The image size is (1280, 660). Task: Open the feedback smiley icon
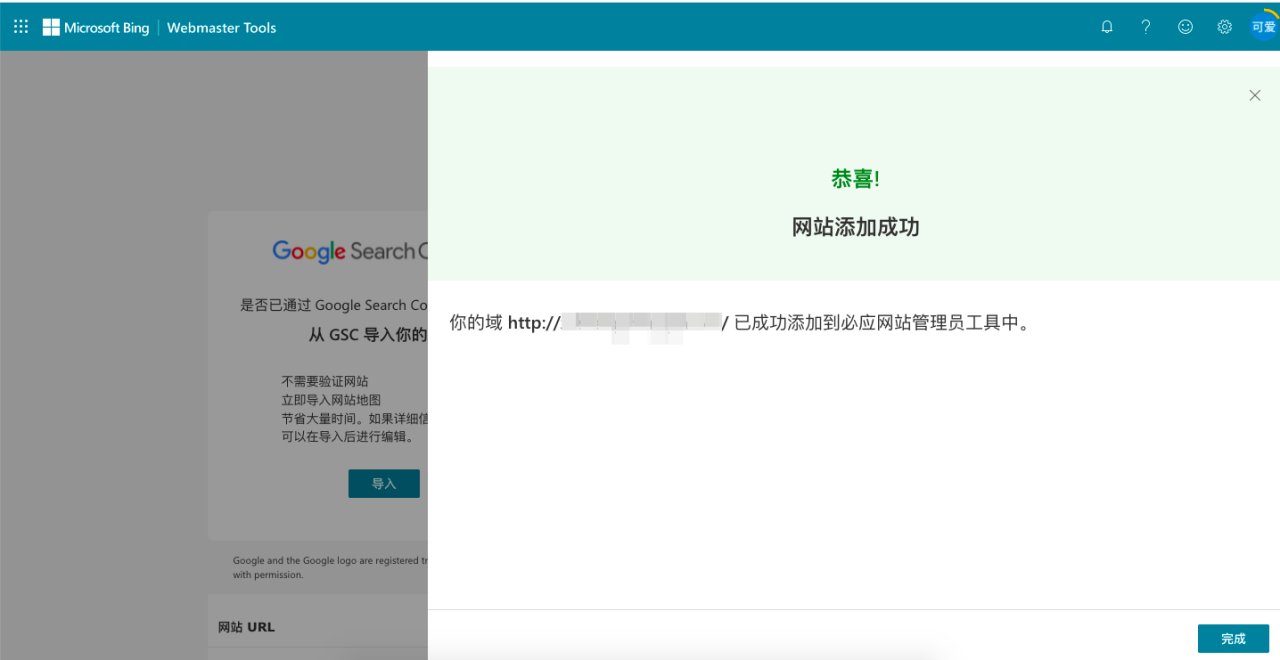[1185, 27]
